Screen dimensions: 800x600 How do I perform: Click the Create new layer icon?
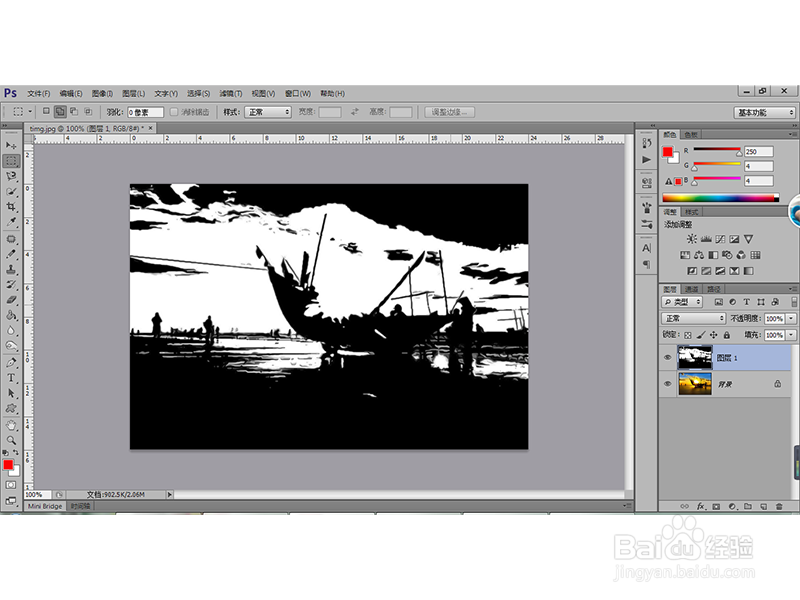point(764,507)
